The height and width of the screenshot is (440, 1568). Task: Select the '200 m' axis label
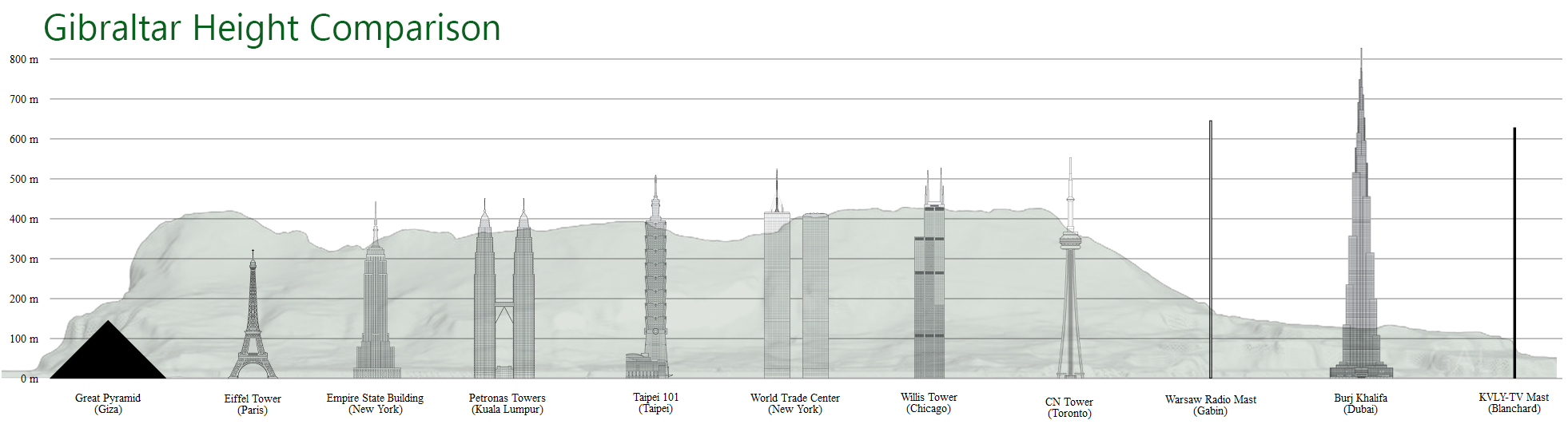(x=24, y=299)
